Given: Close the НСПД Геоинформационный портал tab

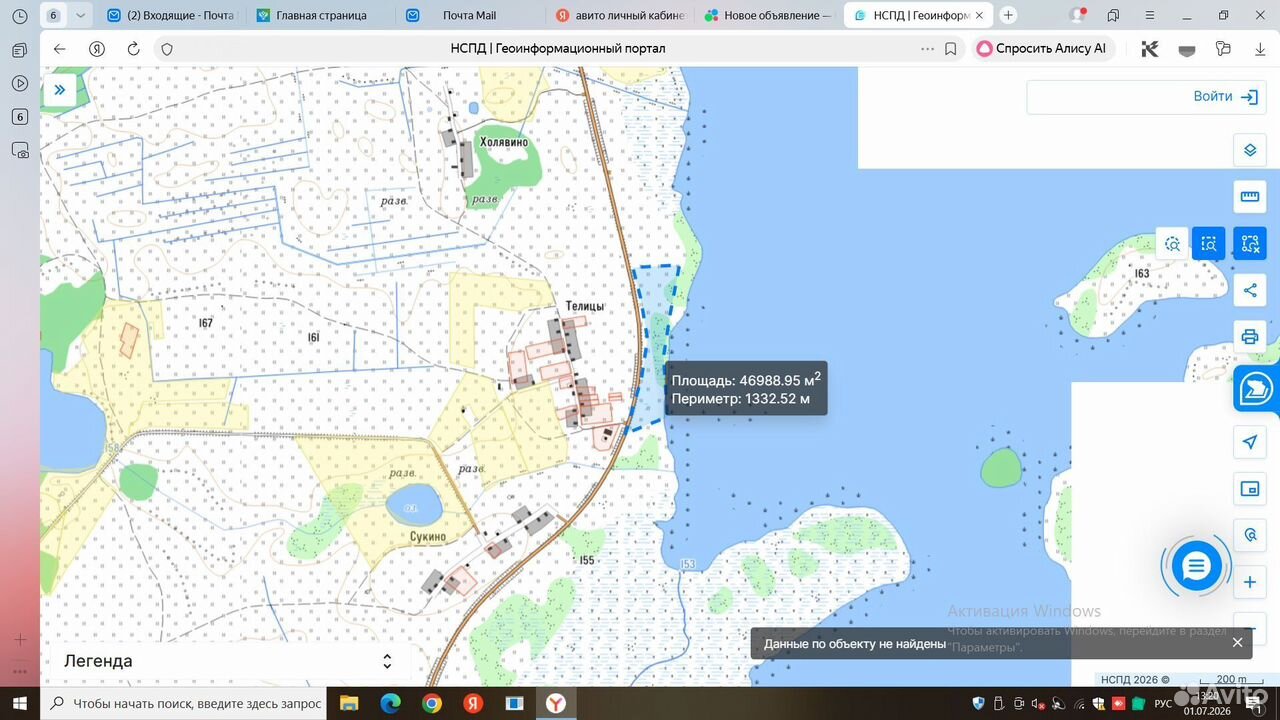Looking at the screenshot, I should tap(980, 15).
